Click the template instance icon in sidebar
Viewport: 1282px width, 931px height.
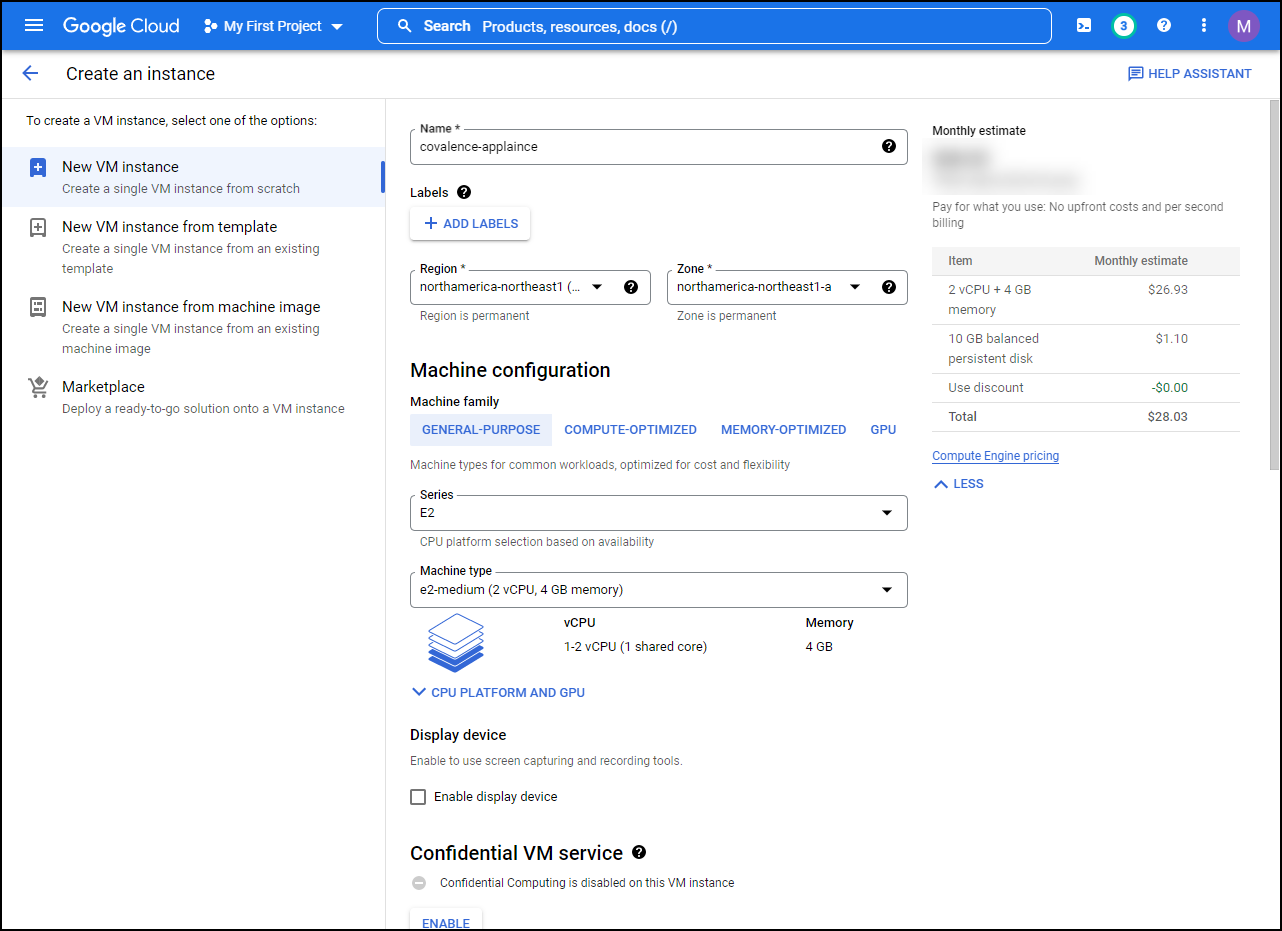37,227
